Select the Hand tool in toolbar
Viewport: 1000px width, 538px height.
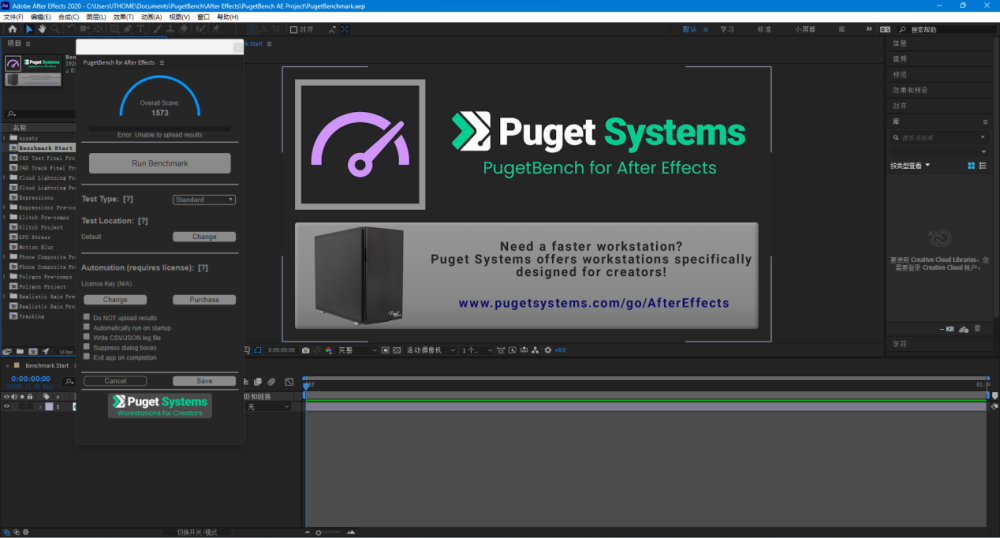[42, 29]
